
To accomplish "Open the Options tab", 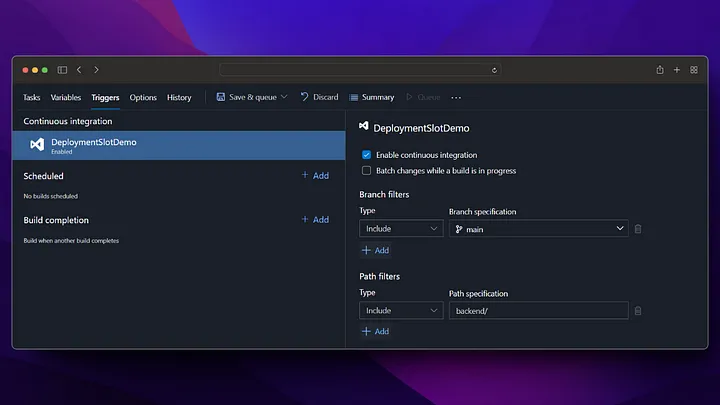I will [143, 97].
